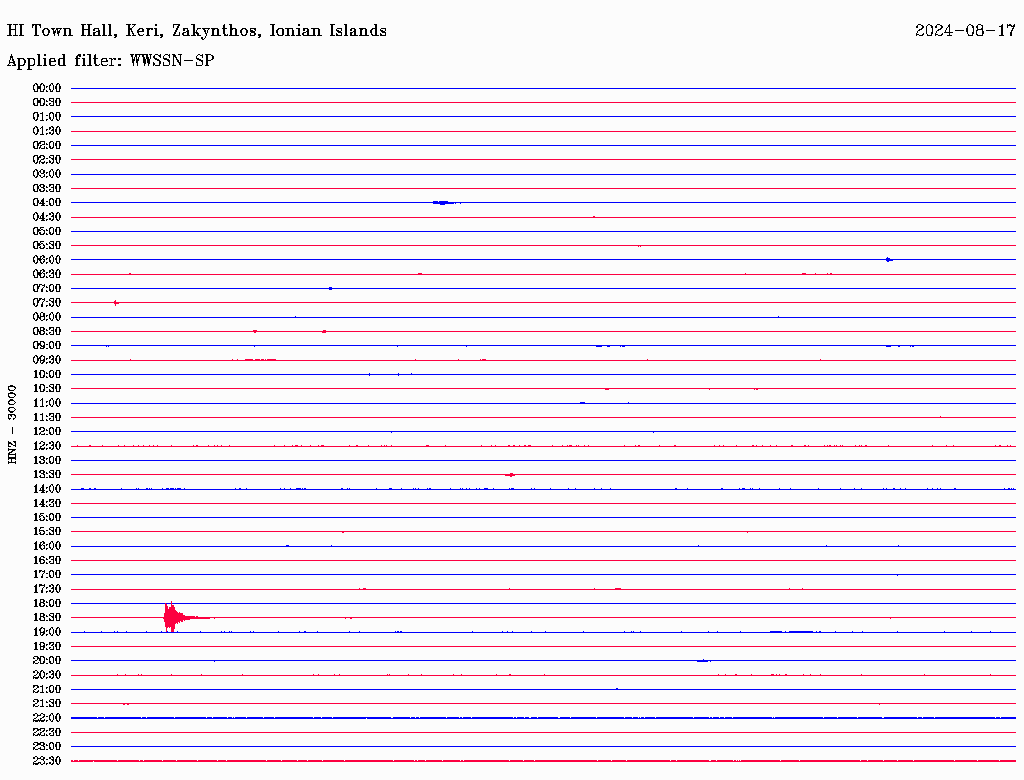This screenshot has height=780, width=1024.
Task: Click the 'Applied filter: WWSSN-SP' text
Action: point(110,61)
